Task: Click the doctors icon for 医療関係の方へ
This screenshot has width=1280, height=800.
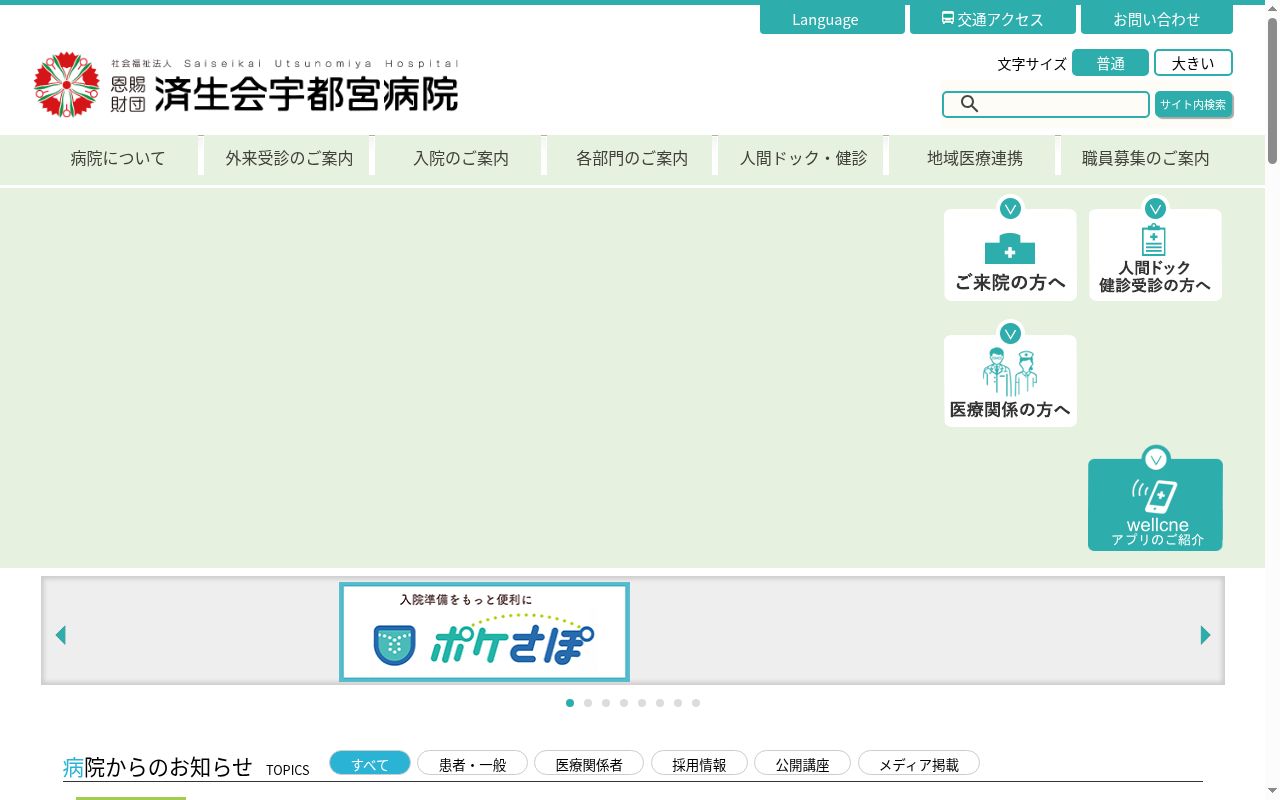Action: pos(1010,372)
